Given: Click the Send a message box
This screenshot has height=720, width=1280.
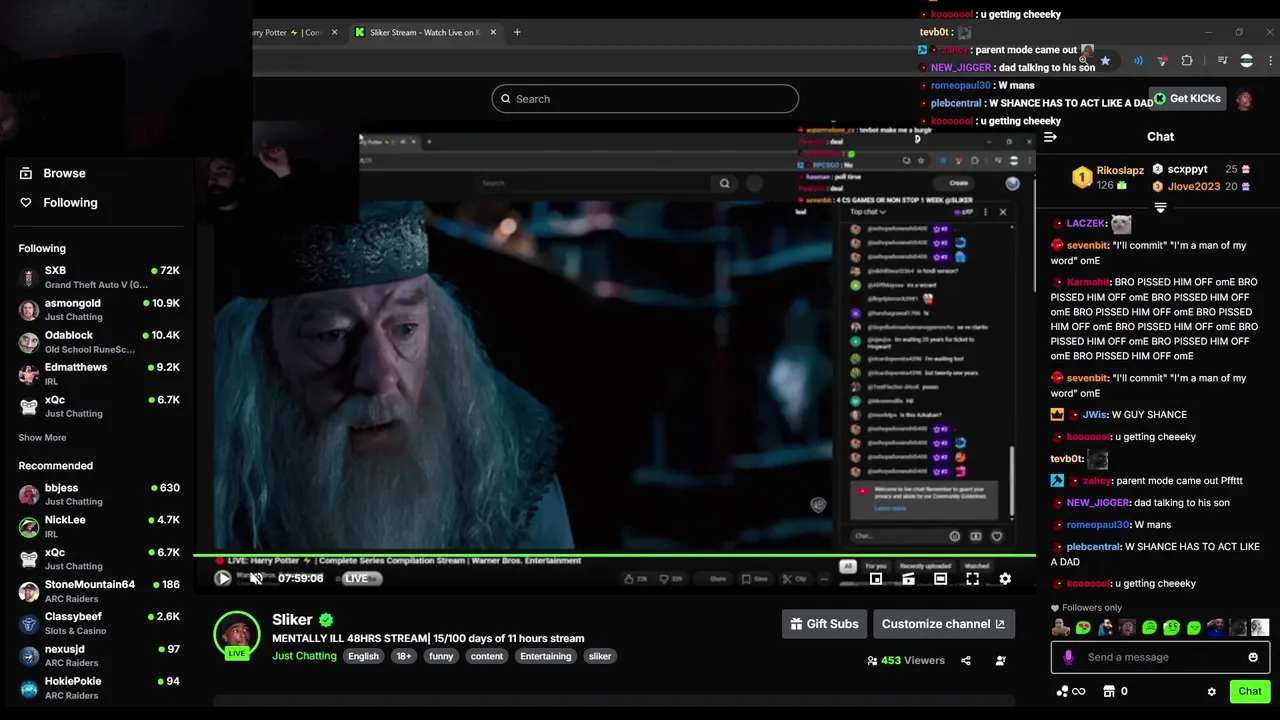Looking at the screenshot, I should point(1160,657).
